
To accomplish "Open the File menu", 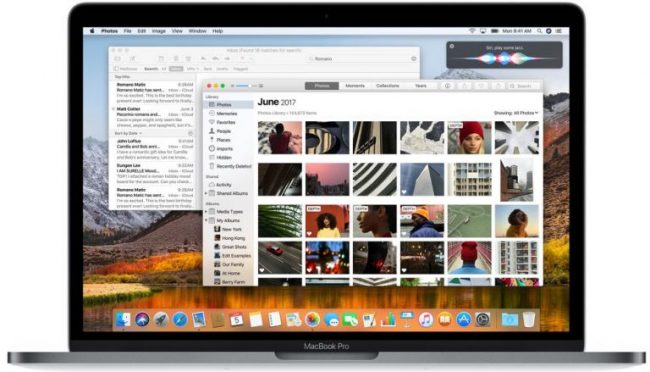I will coord(127,31).
